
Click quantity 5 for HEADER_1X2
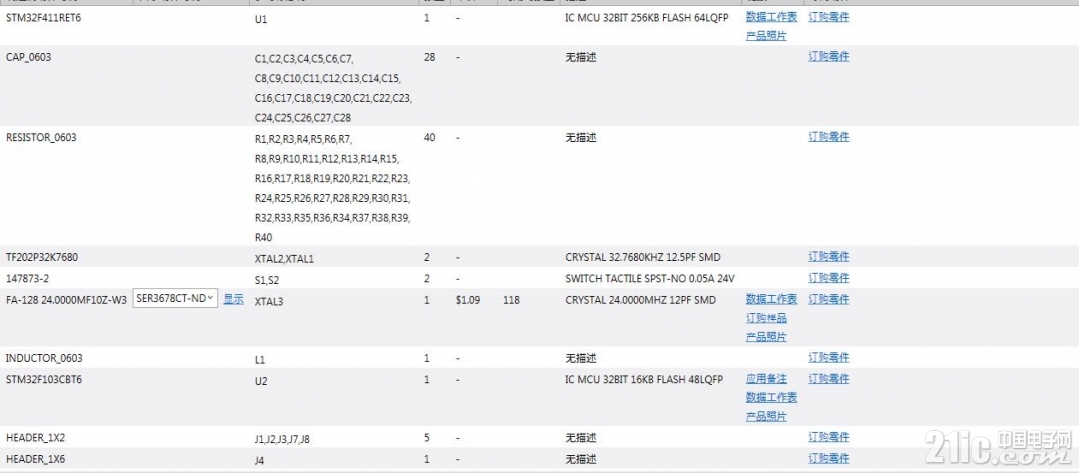[x=427, y=438]
